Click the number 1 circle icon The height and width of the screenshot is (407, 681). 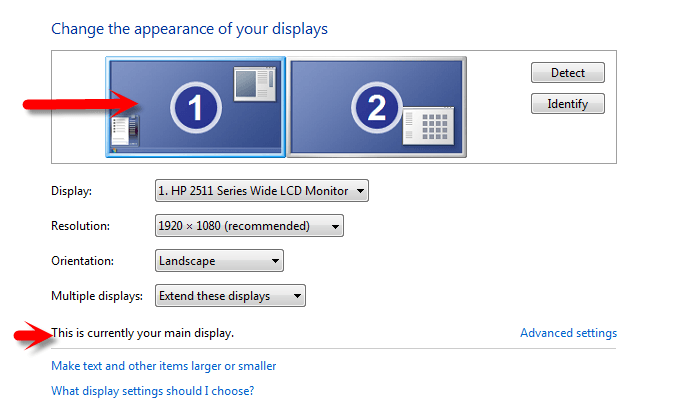[195, 109]
